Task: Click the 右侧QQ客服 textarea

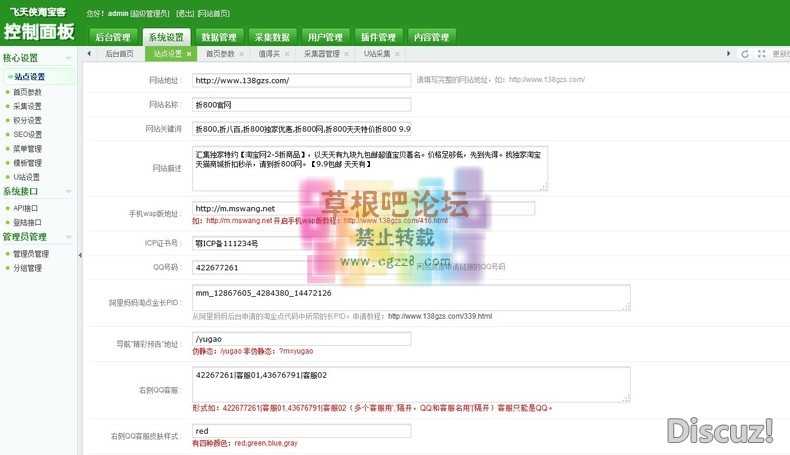Action: 411,384
